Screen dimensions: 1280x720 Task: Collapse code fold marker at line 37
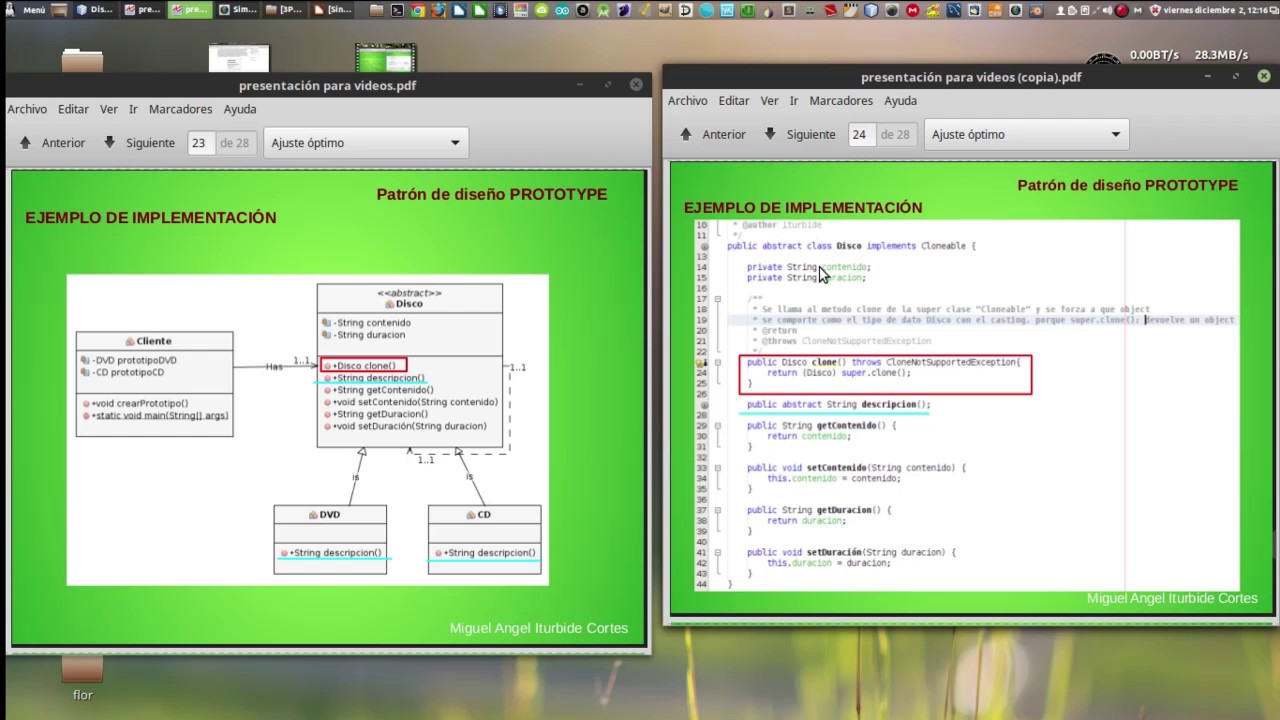(717, 510)
